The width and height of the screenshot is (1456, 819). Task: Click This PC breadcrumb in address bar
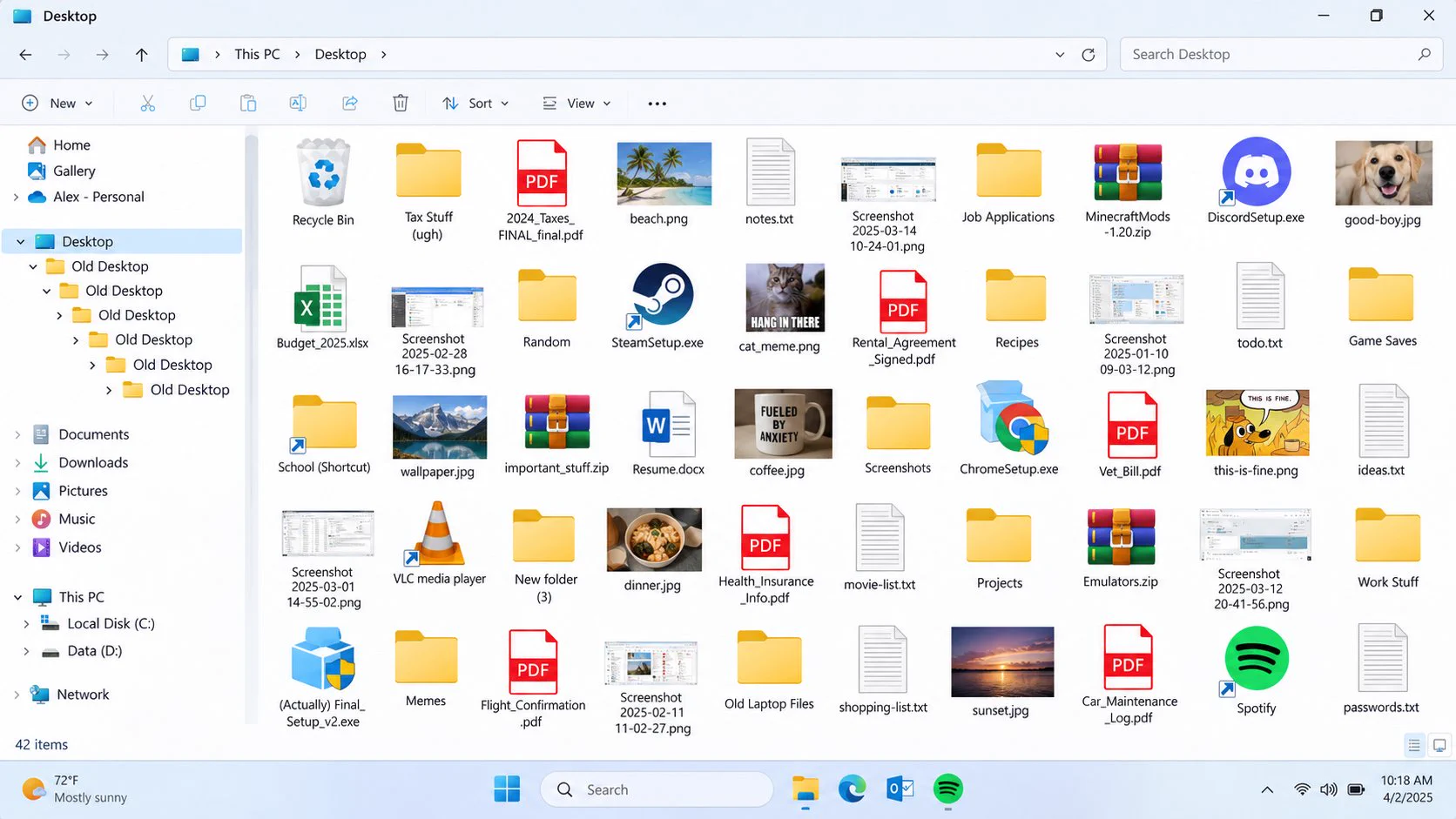(257, 55)
